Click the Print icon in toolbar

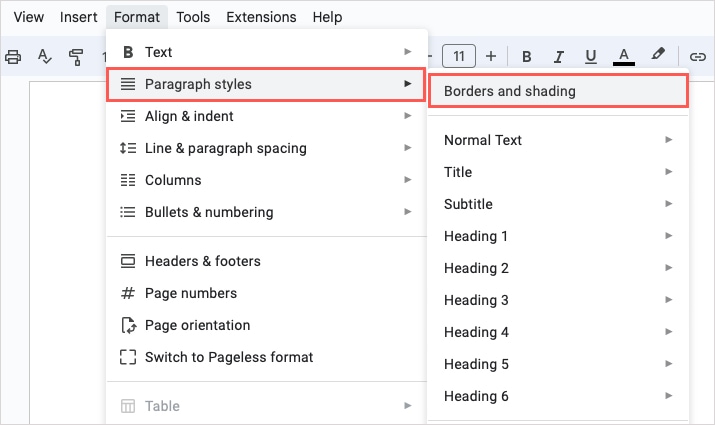pos(13,56)
